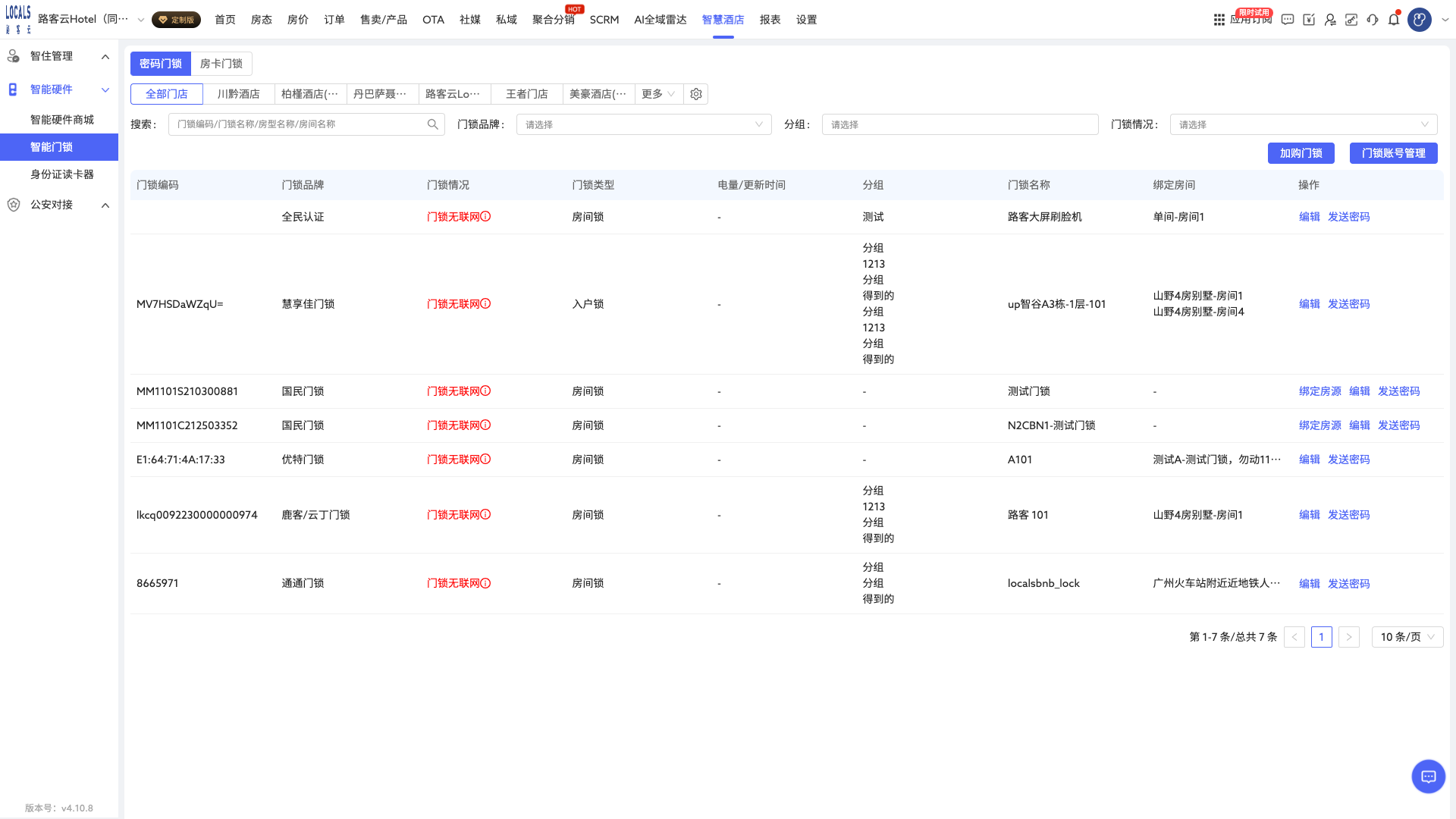1456x819 pixels.
Task: Open the account menu chevron next to the avatar
Action: [1445, 20]
